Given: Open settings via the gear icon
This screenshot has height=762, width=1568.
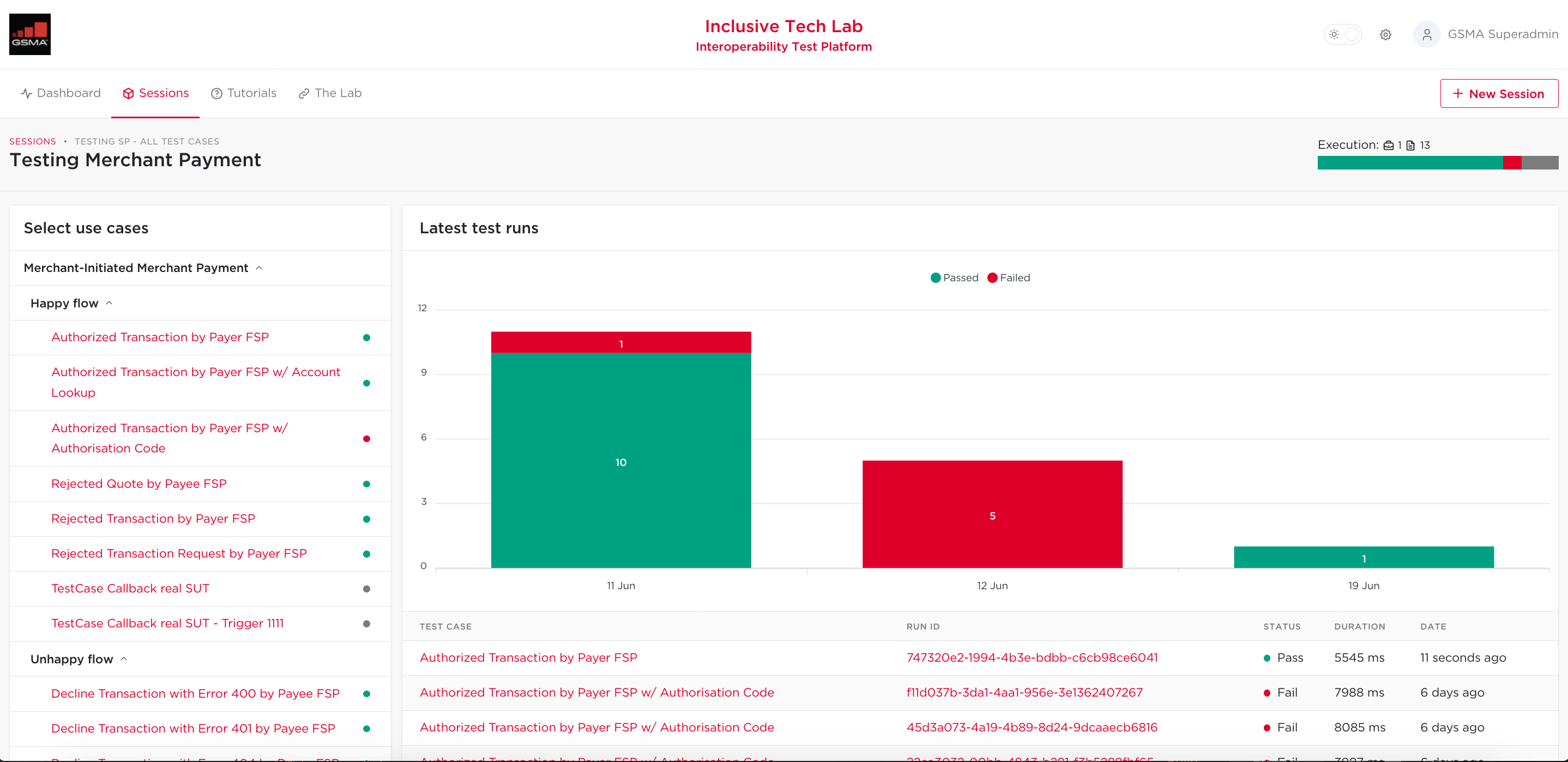Looking at the screenshot, I should click(1385, 35).
